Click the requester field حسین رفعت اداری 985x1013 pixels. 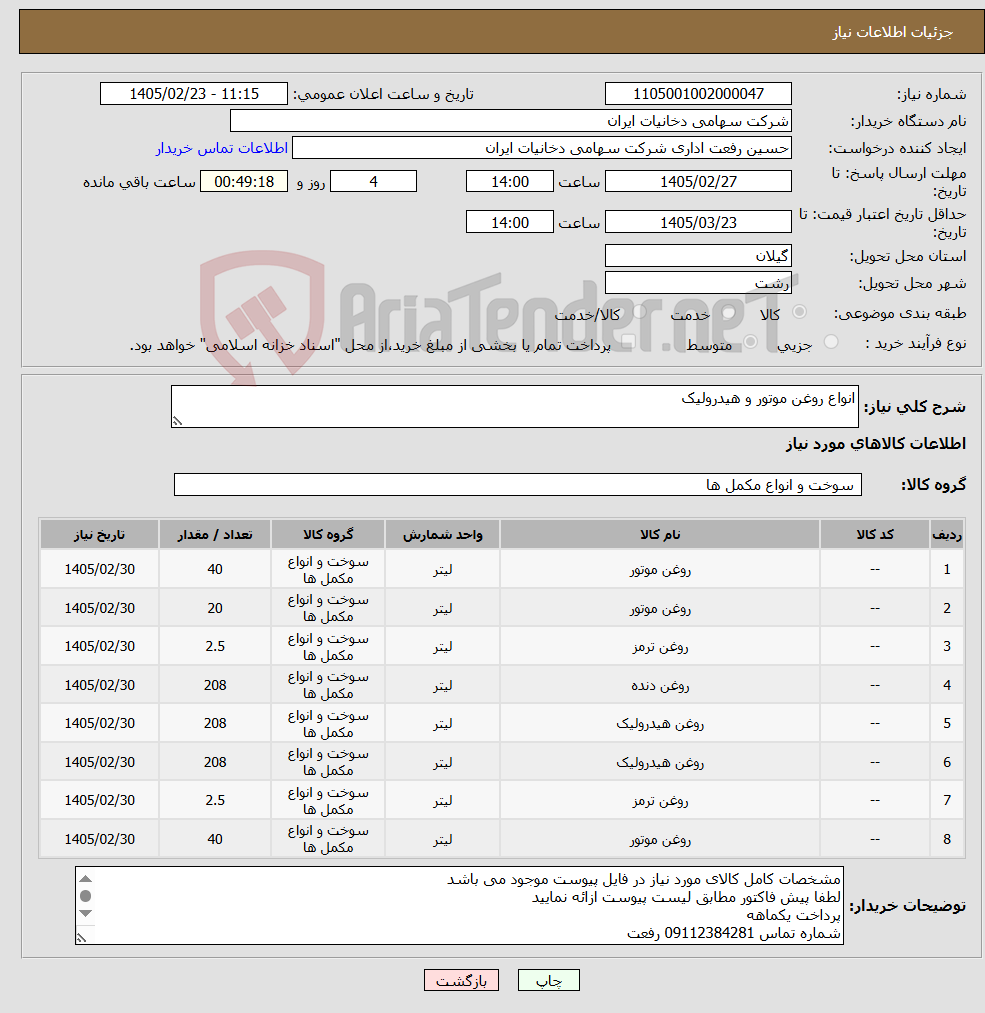pyautogui.click(x=541, y=148)
